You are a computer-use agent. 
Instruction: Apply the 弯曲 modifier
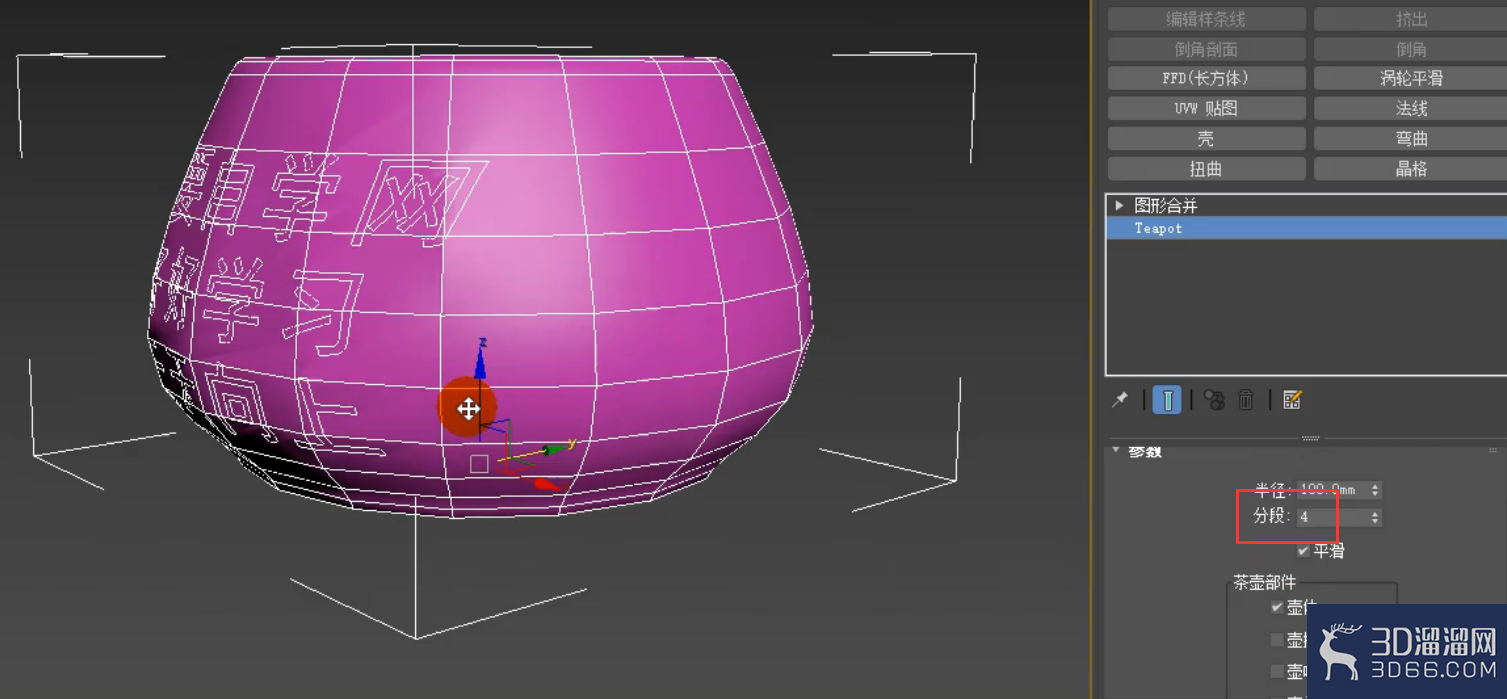click(x=1412, y=139)
